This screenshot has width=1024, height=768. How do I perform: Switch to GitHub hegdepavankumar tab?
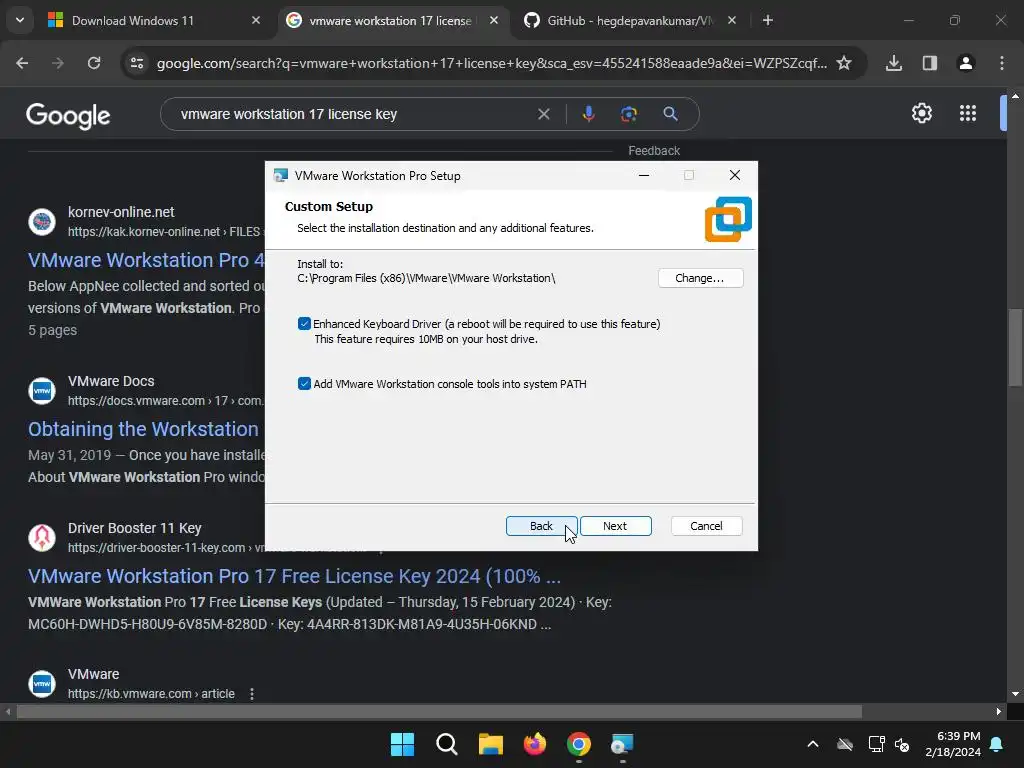630,21
